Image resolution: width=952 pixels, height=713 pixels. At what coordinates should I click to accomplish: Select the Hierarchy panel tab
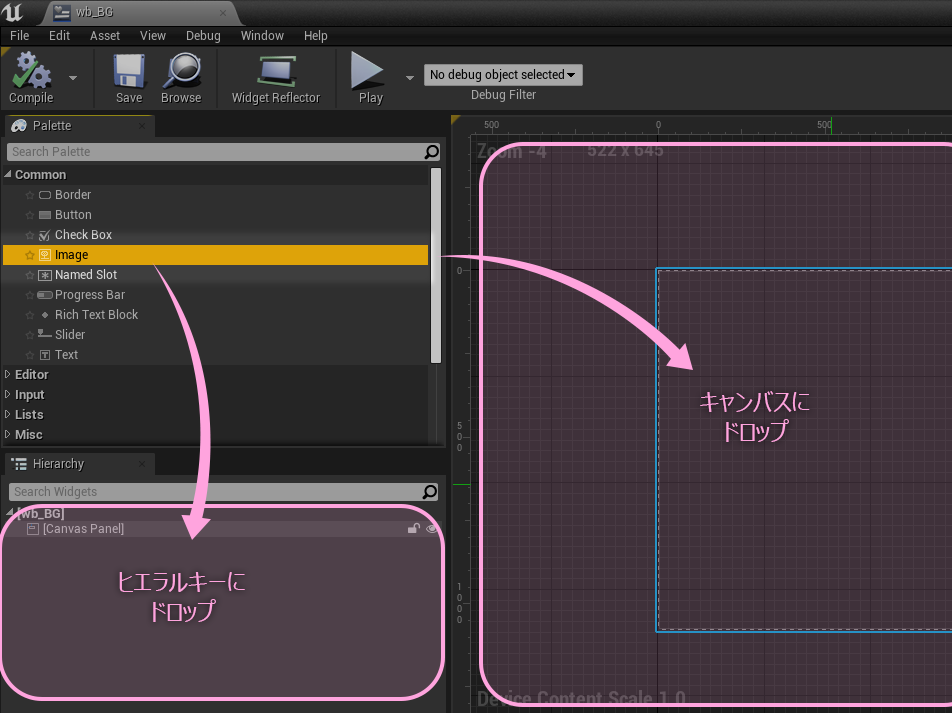point(79,464)
